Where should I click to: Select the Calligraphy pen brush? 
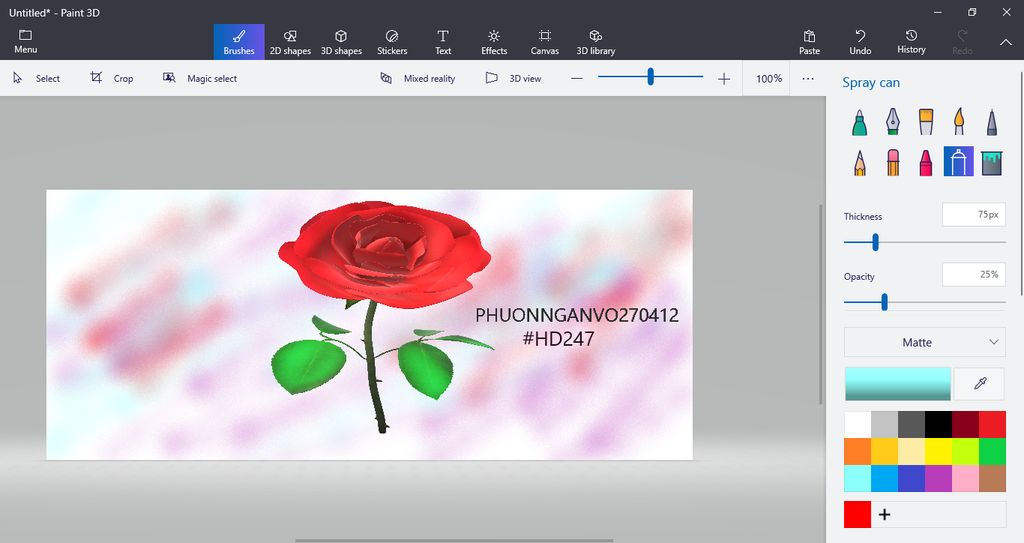coord(893,122)
